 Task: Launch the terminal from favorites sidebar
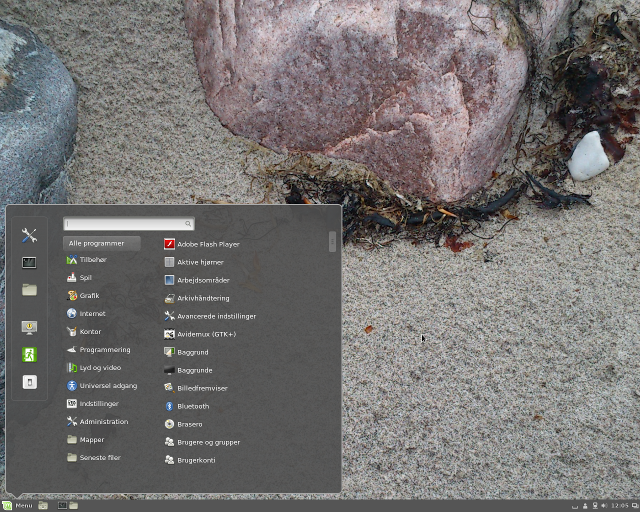[x=29, y=263]
